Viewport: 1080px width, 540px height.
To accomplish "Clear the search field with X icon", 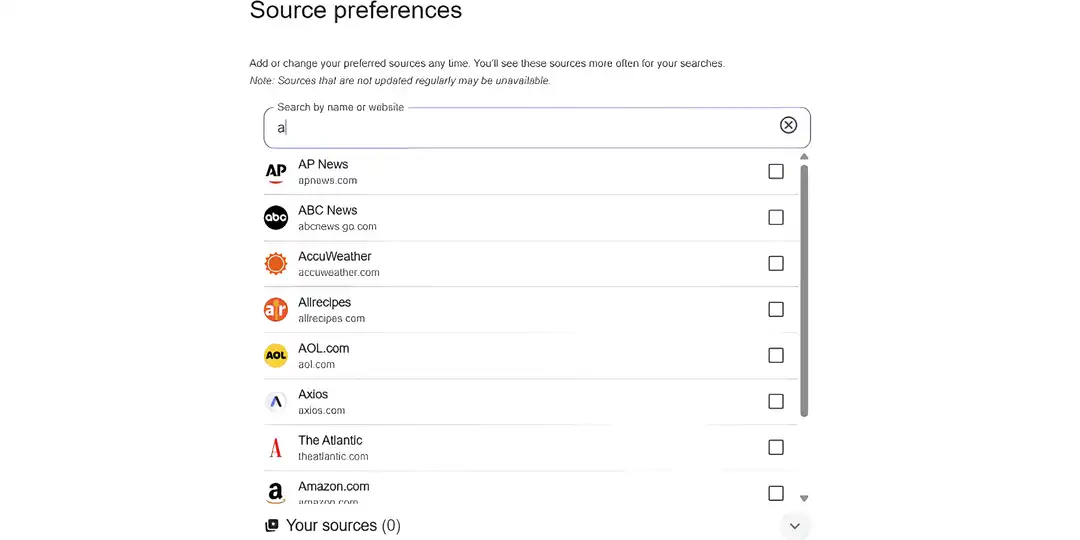I will (x=788, y=125).
